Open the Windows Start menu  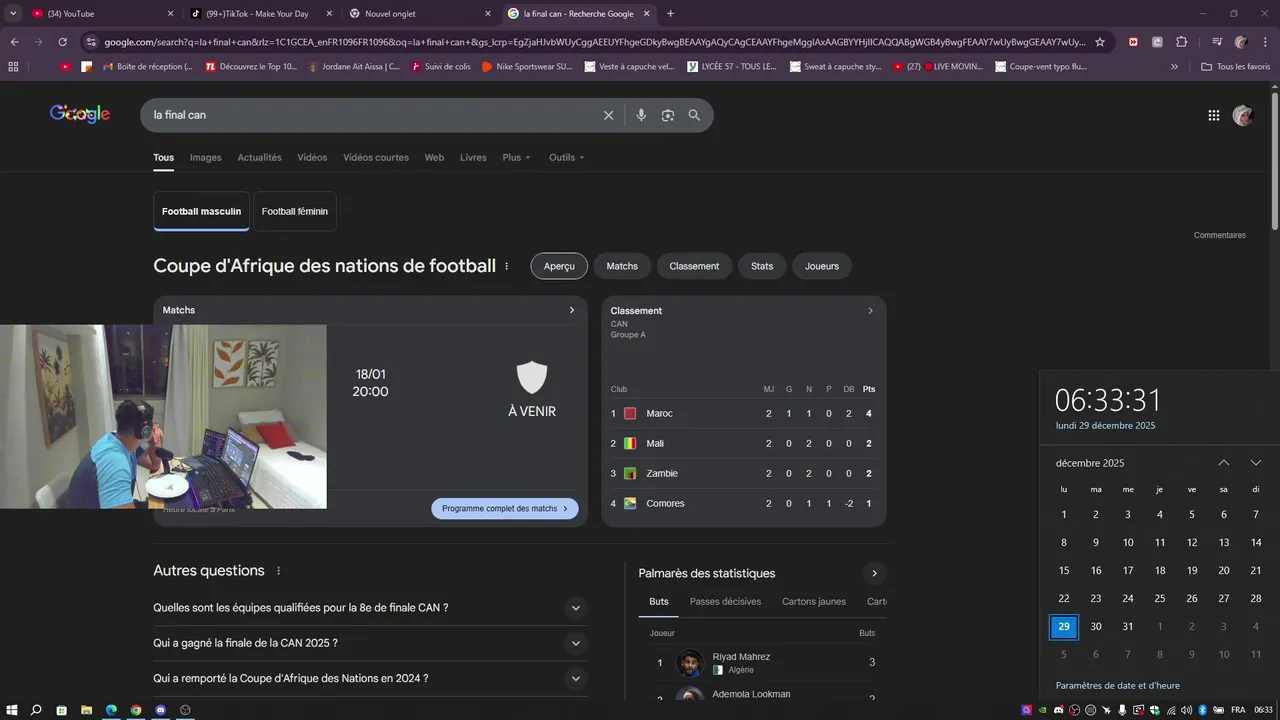coord(11,710)
